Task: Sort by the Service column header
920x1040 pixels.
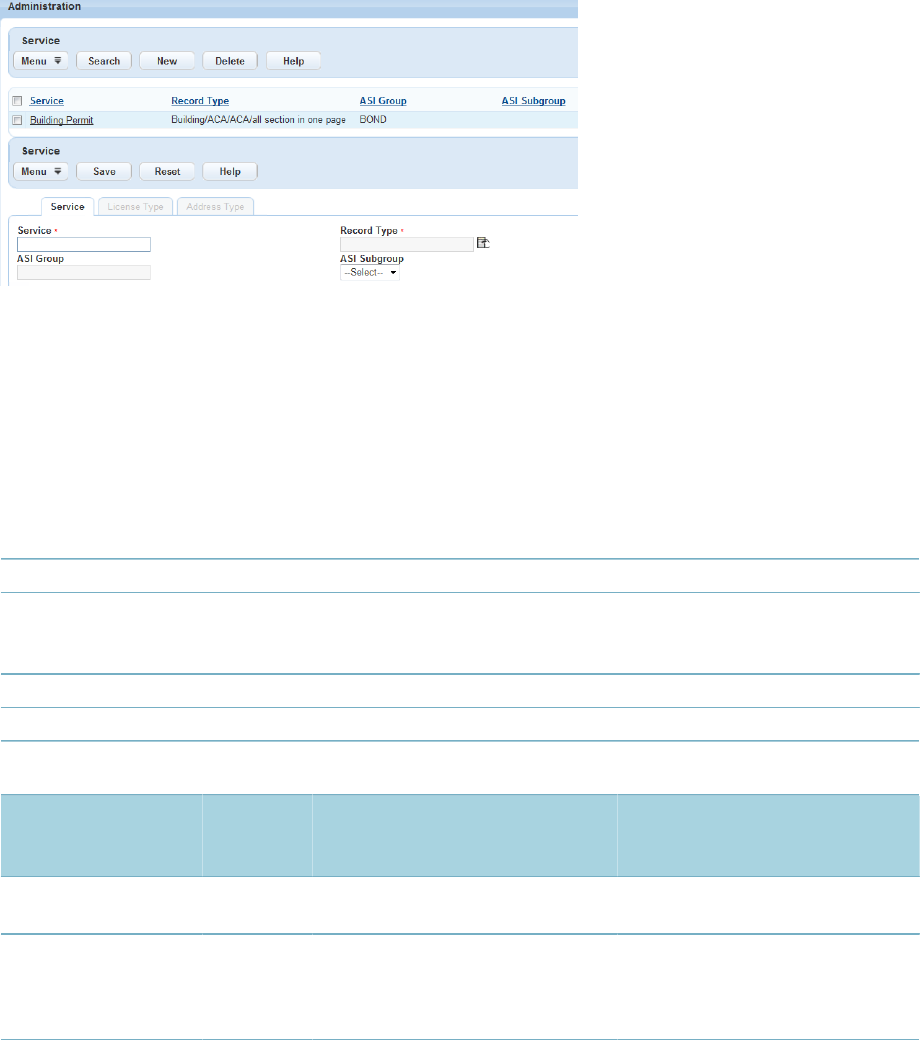Action: click(46, 101)
